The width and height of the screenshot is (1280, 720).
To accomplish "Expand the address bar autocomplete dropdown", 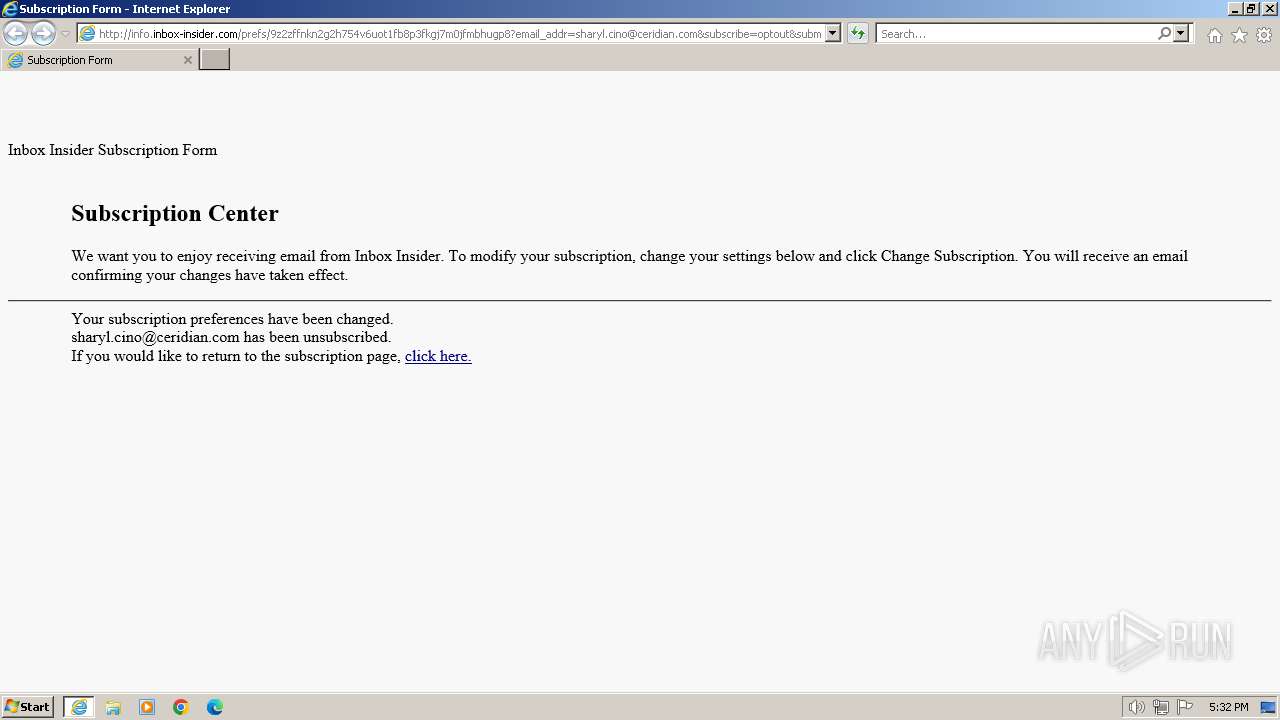I will pyautogui.click(x=833, y=34).
